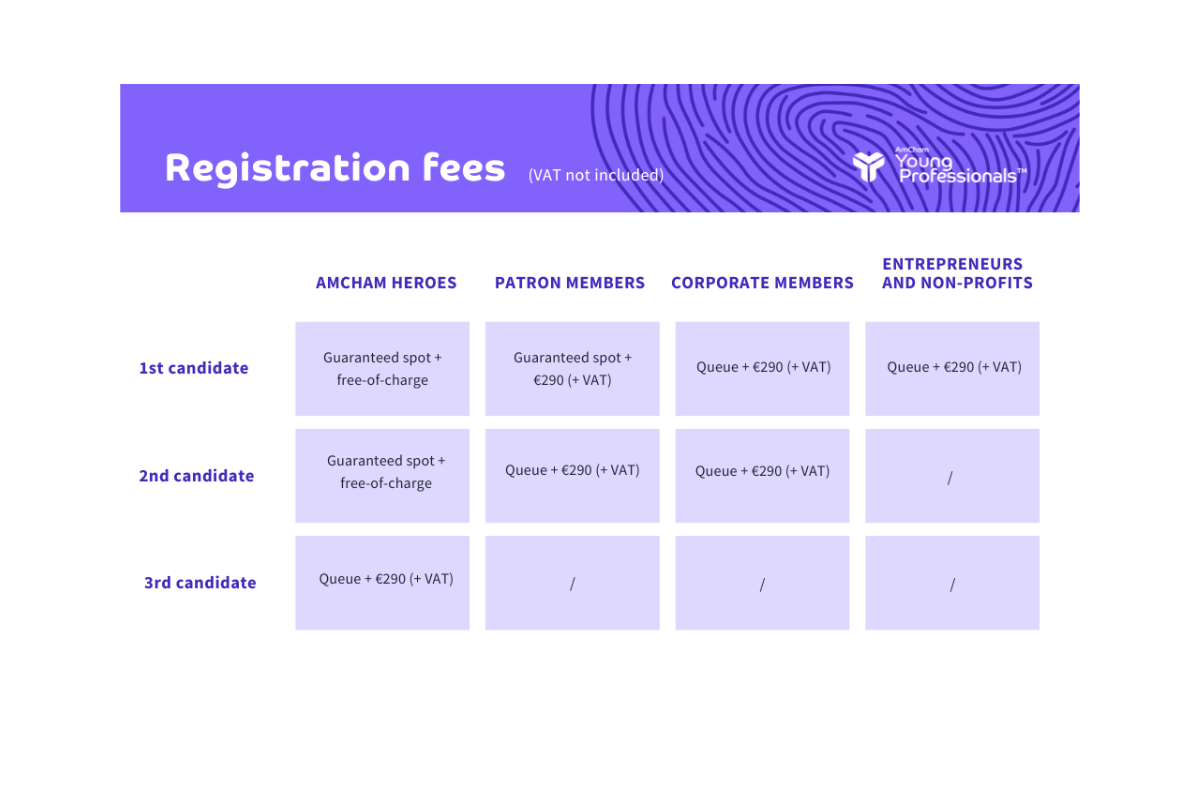Click AmCham Heroes 2nd candidate cell
Image resolution: width=1200 pixels, height=800 pixels.
[x=382, y=476]
